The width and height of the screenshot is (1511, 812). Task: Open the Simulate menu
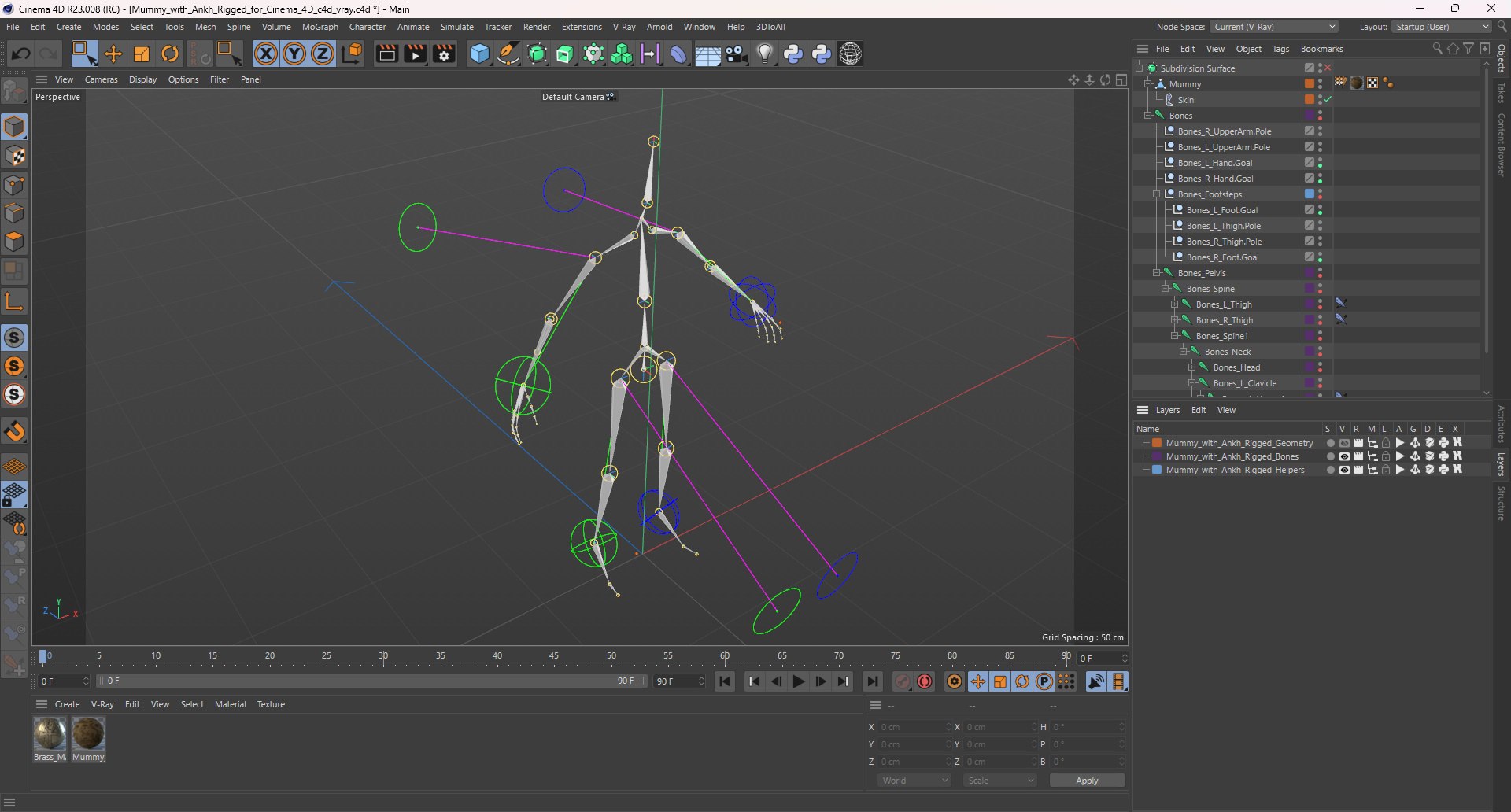[457, 27]
